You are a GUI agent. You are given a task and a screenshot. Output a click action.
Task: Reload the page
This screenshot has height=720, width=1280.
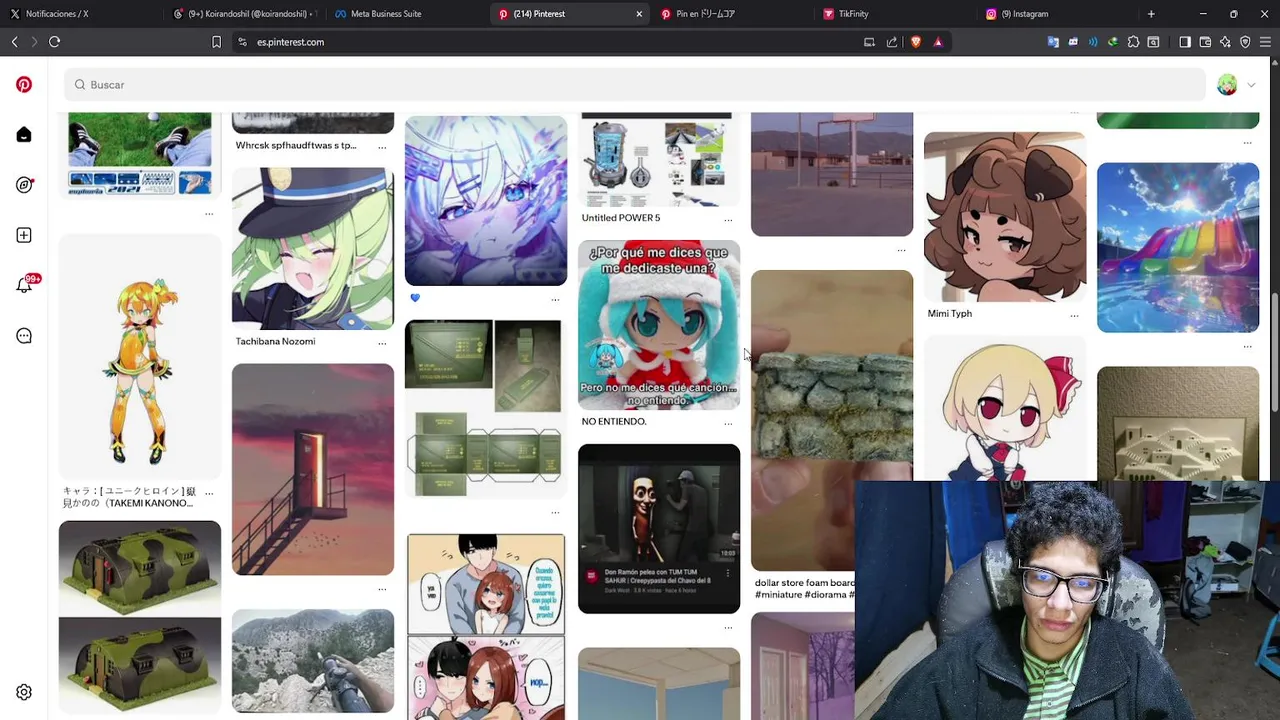tap(54, 42)
